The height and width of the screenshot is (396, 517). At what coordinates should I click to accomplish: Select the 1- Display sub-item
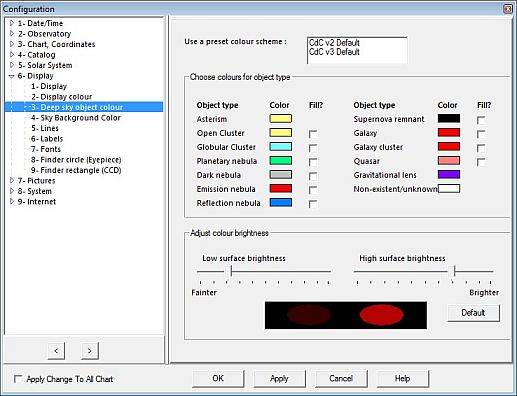49,86
